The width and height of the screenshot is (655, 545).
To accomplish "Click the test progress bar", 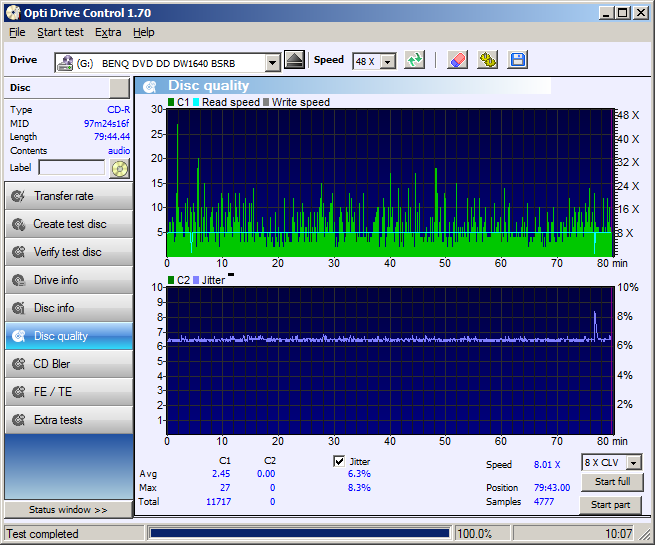I will pos(300,533).
